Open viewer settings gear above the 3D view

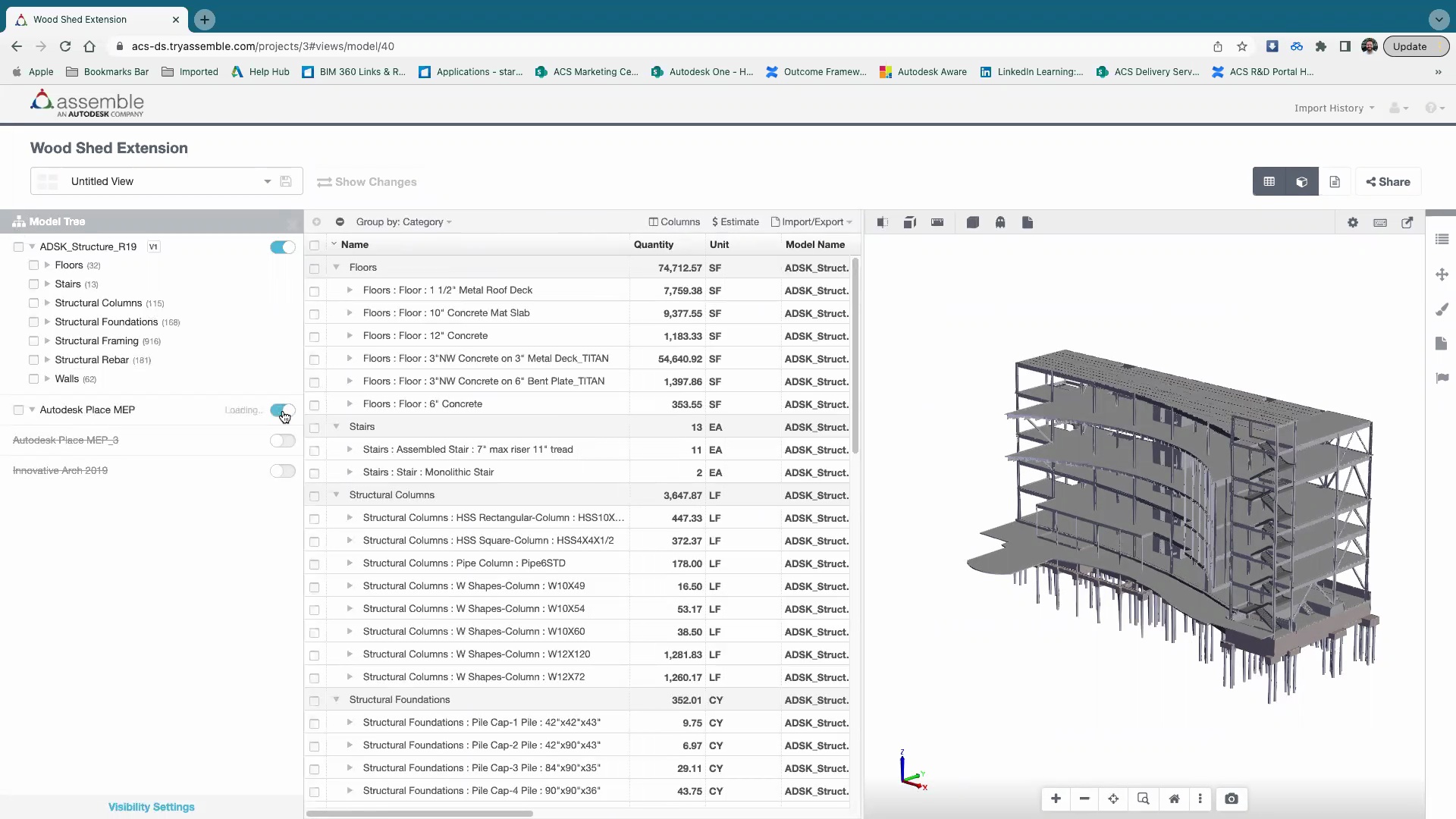pos(1354,222)
